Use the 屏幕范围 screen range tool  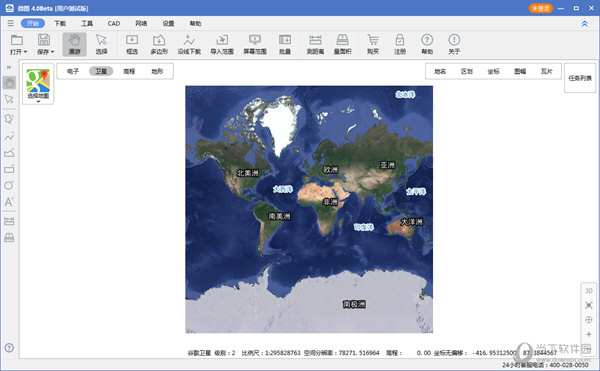point(255,44)
